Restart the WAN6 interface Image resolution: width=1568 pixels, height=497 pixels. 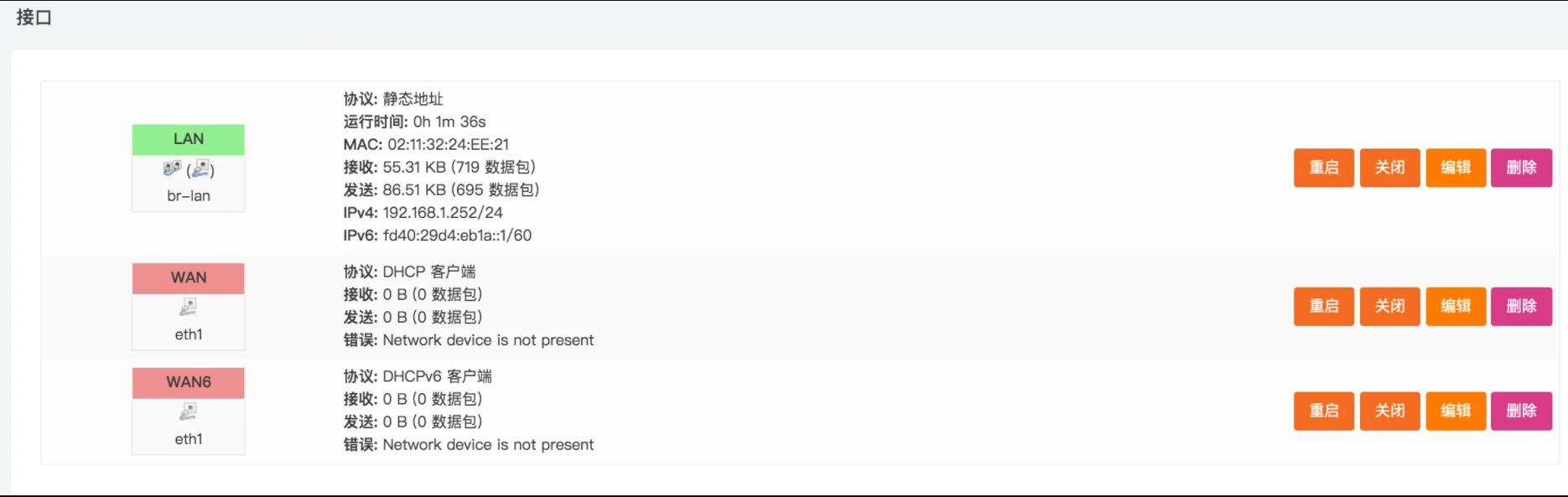[x=1323, y=411]
